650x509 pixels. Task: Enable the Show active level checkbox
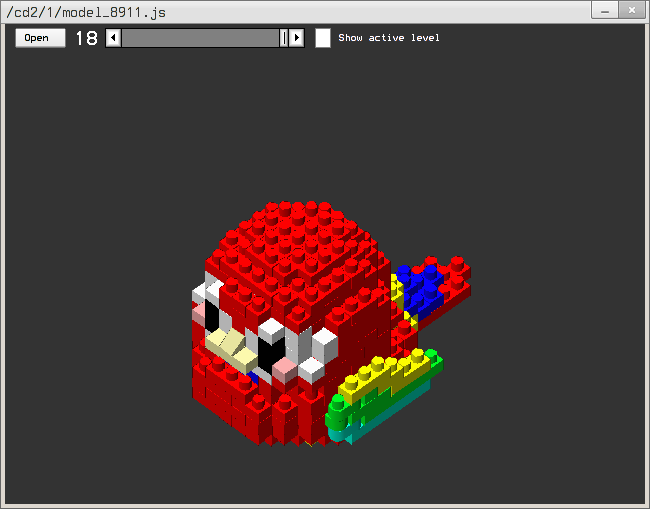[323, 38]
